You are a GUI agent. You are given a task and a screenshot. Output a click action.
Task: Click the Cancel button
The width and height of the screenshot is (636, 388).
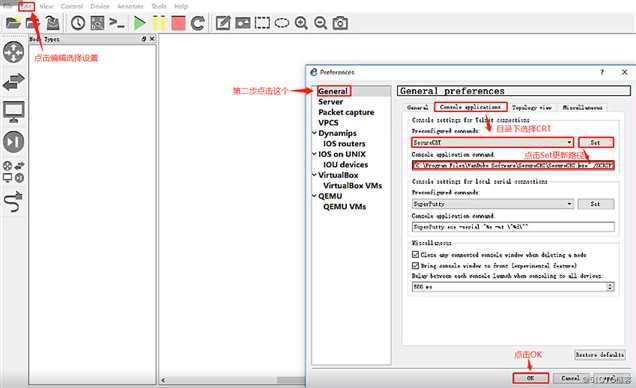click(x=570, y=378)
